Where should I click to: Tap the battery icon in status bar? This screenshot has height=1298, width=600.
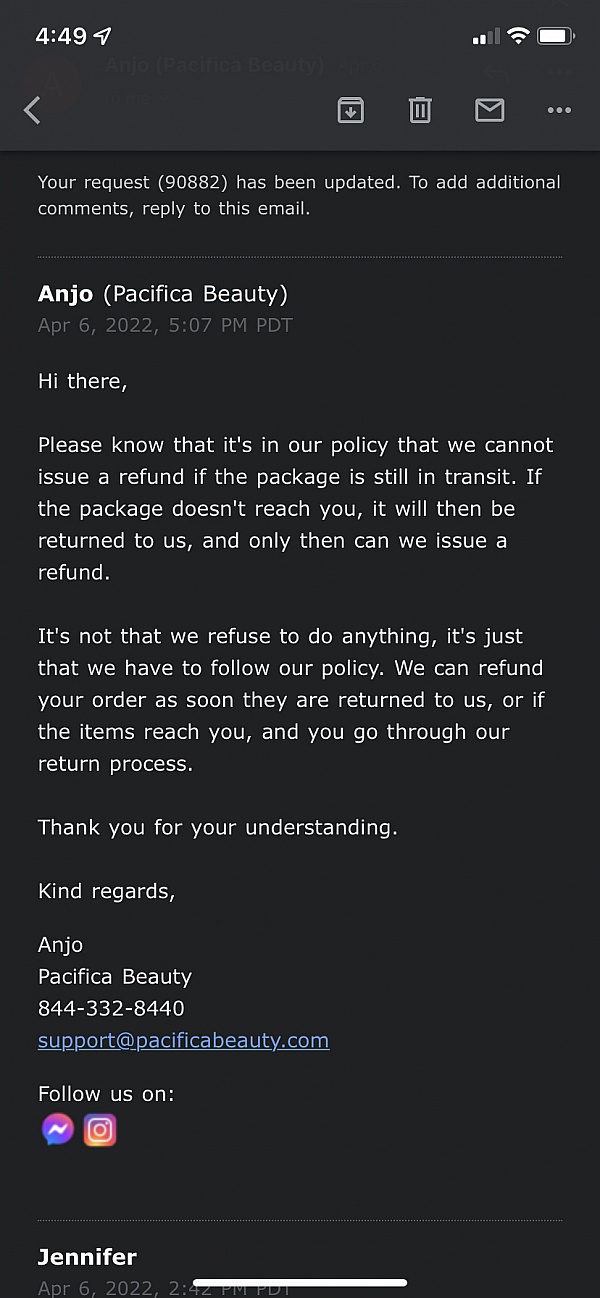tap(555, 37)
